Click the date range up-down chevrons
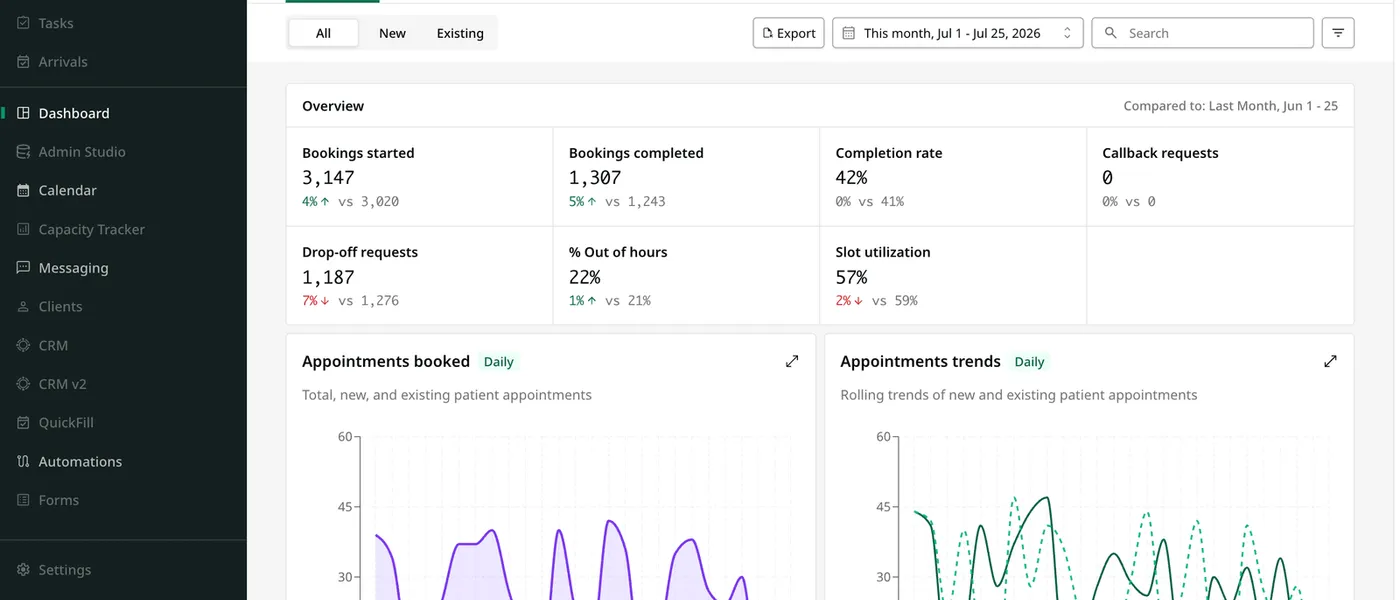 1067,33
